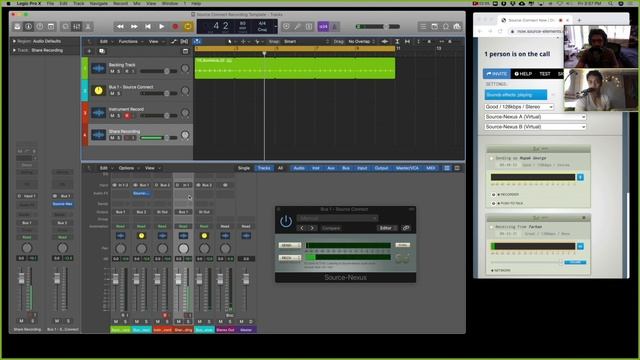Open the SEND dropdown in Source-Nexus
640x360 pixels.
[x=290, y=245]
